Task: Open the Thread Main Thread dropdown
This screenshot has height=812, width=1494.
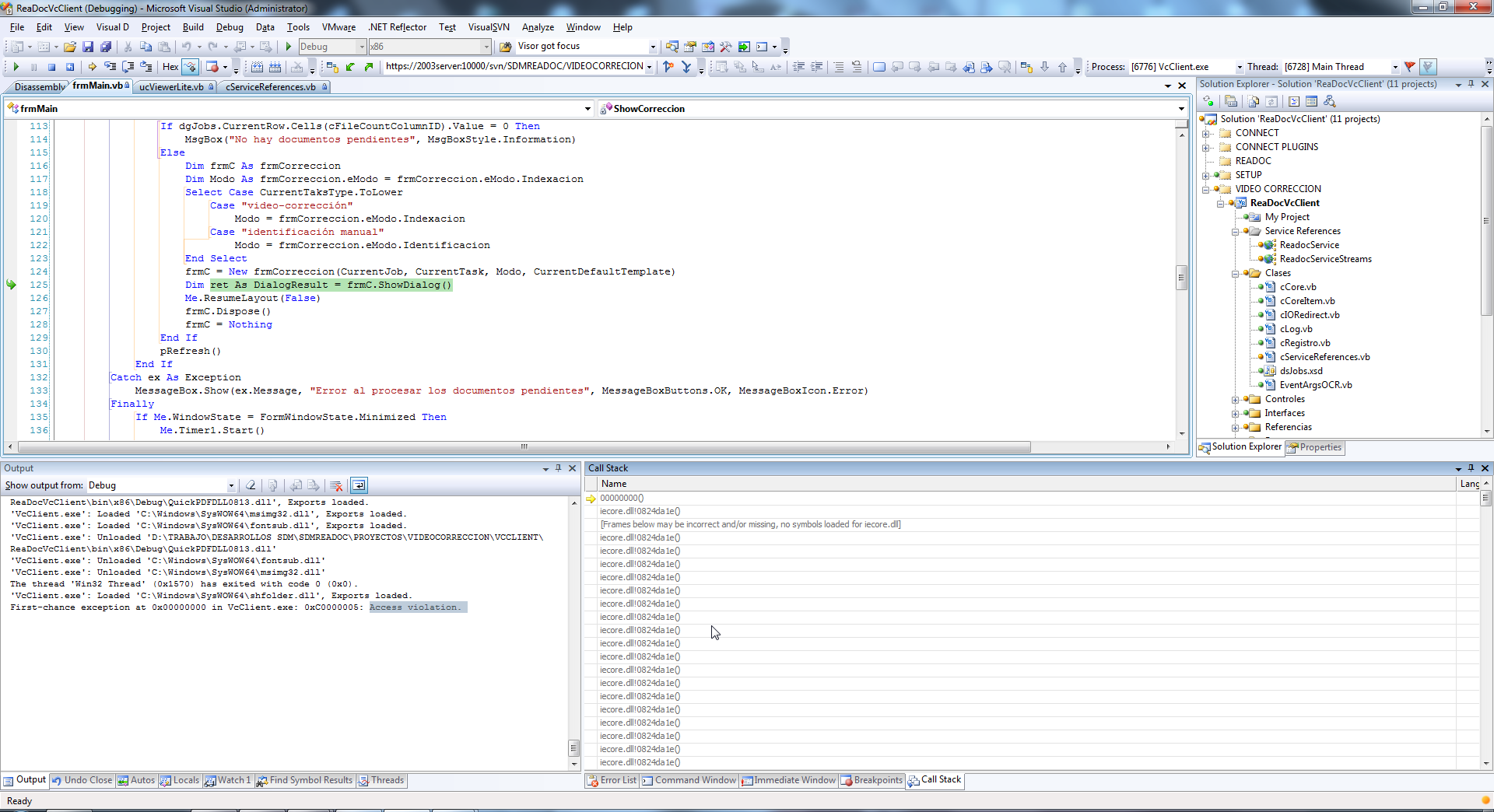Action: click(1395, 67)
